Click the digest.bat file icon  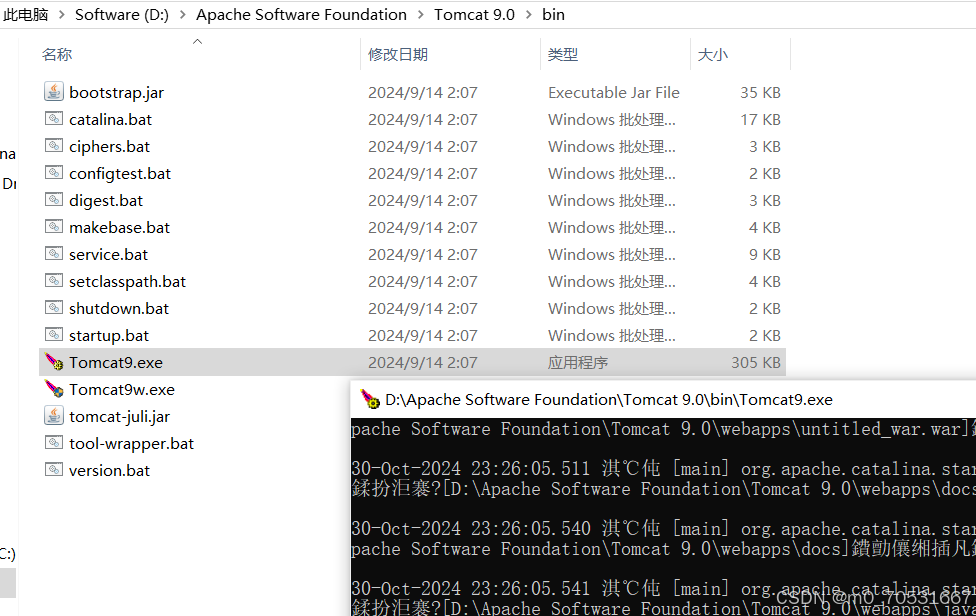click(54, 200)
